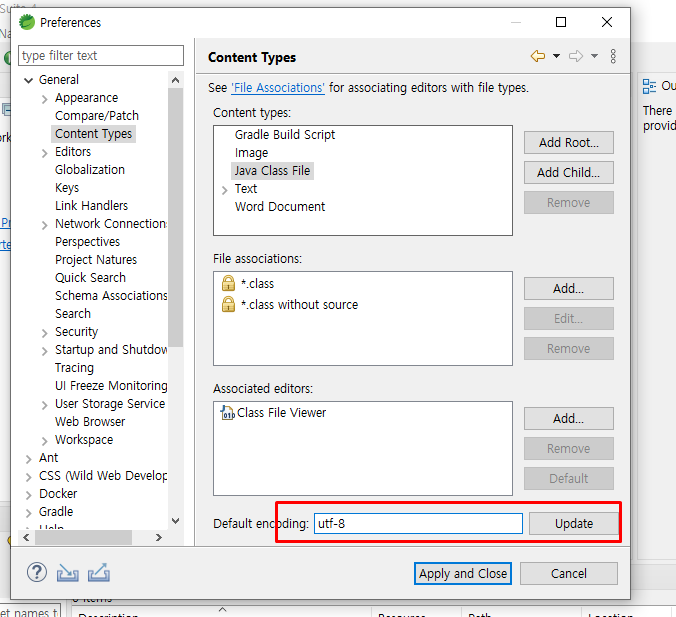Select Project Natures in the tree
The width and height of the screenshot is (676, 617).
pyautogui.click(x=96, y=260)
